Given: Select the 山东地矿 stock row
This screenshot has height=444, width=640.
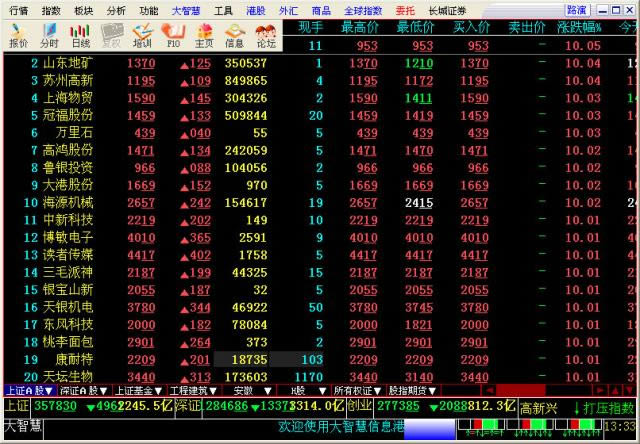Looking at the screenshot, I should click(320, 63).
